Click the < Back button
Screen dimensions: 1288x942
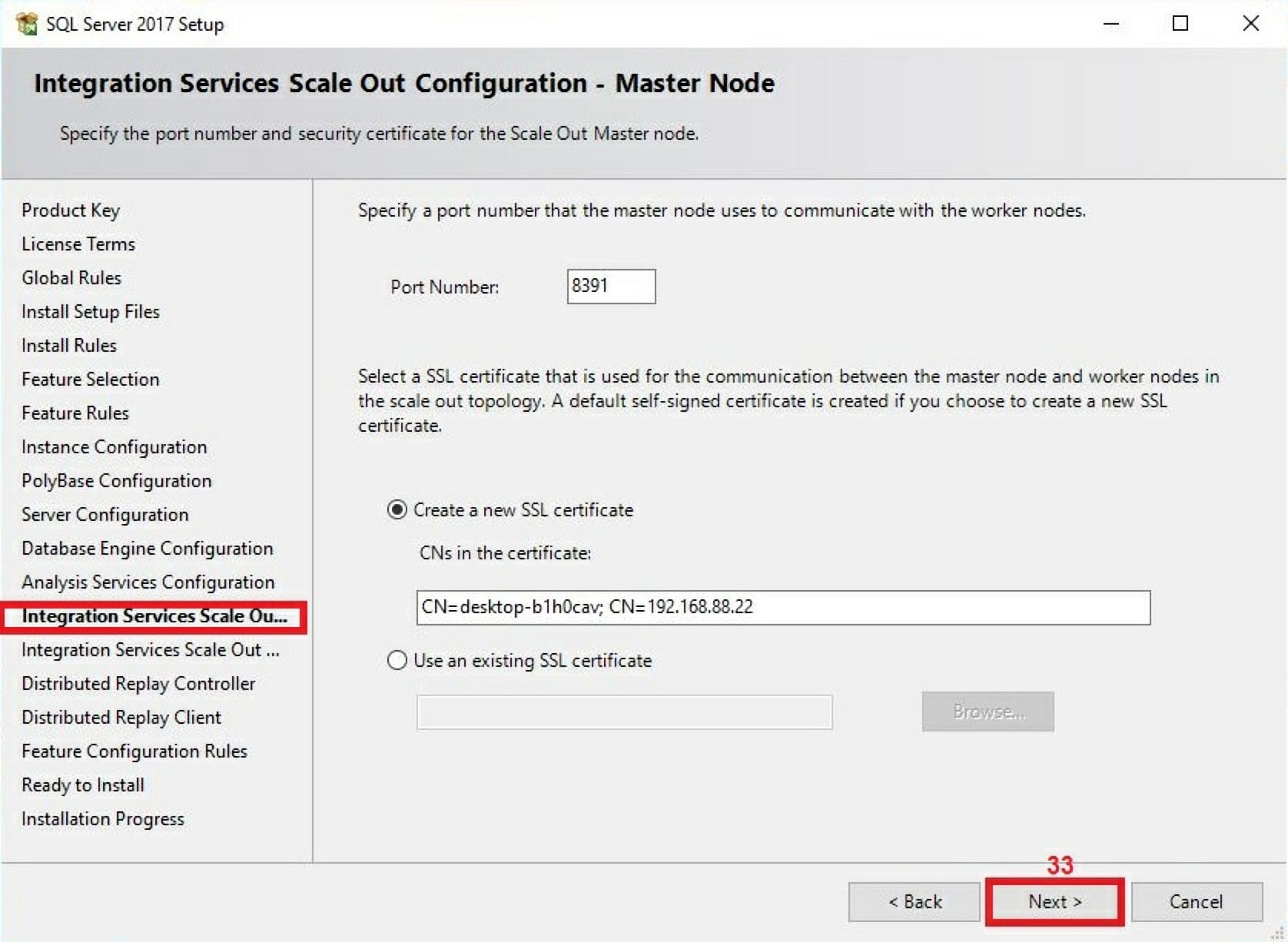coord(915,901)
